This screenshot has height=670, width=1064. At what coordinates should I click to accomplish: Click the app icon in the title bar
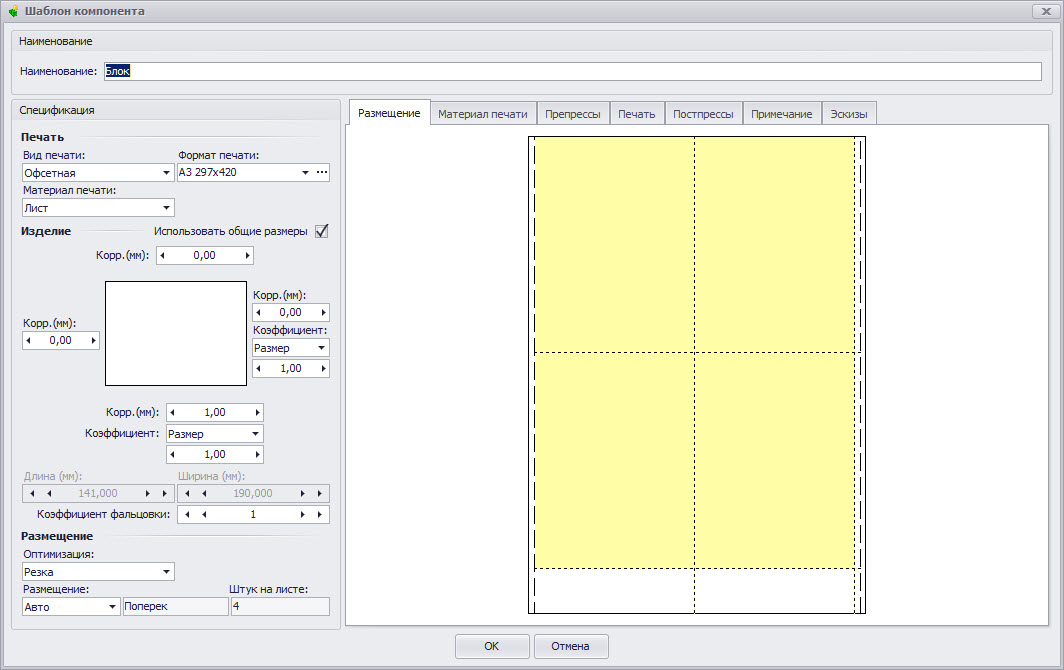point(14,11)
